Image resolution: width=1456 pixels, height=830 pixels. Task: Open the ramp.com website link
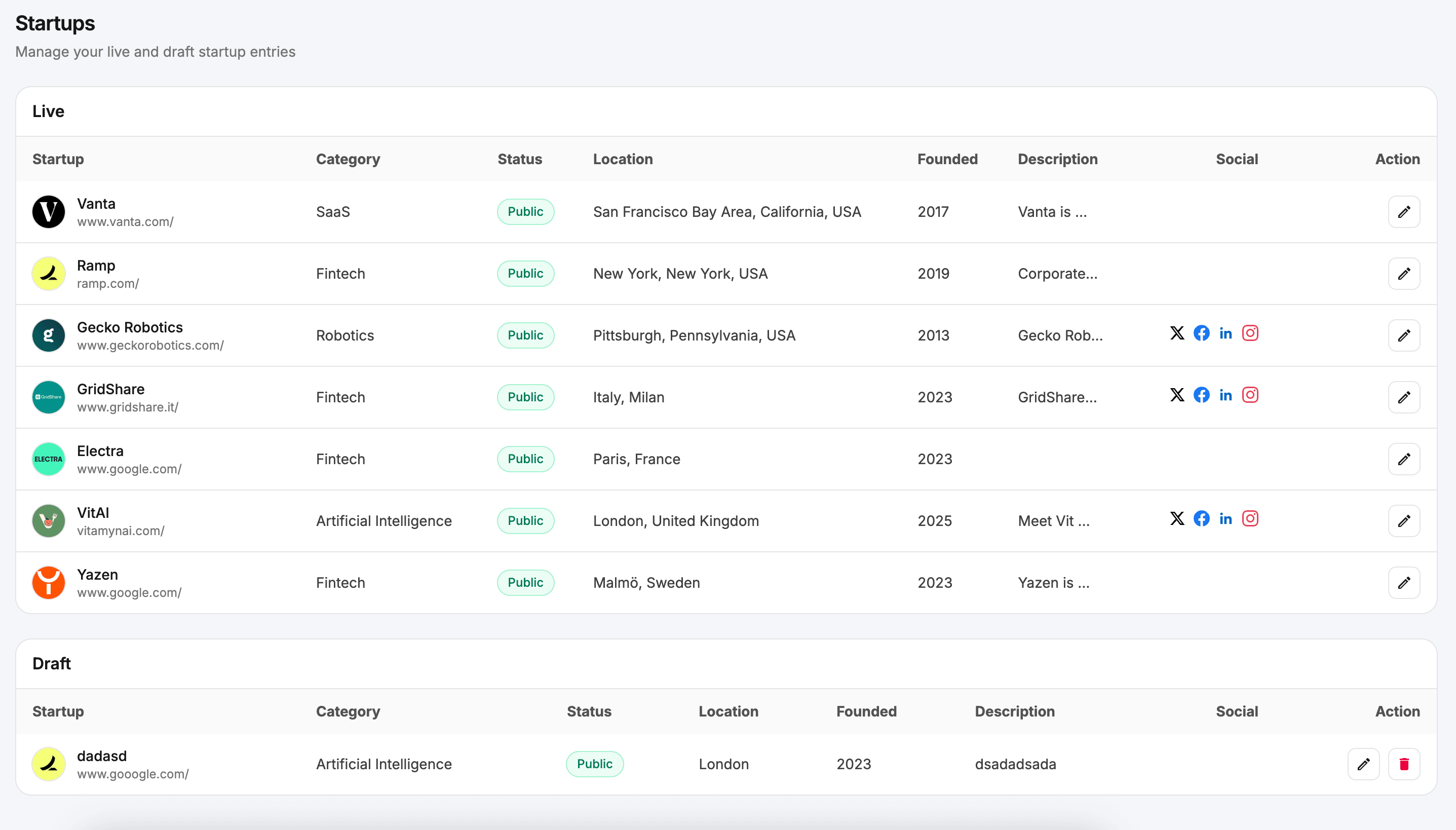click(x=108, y=283)
